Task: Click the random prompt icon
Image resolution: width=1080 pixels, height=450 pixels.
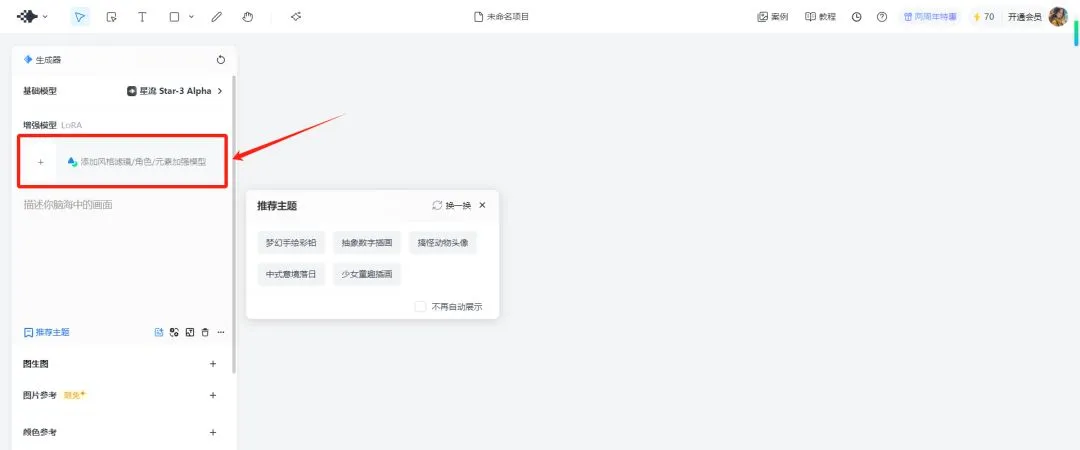Action: pyautogui.click(x=174, y=332)
